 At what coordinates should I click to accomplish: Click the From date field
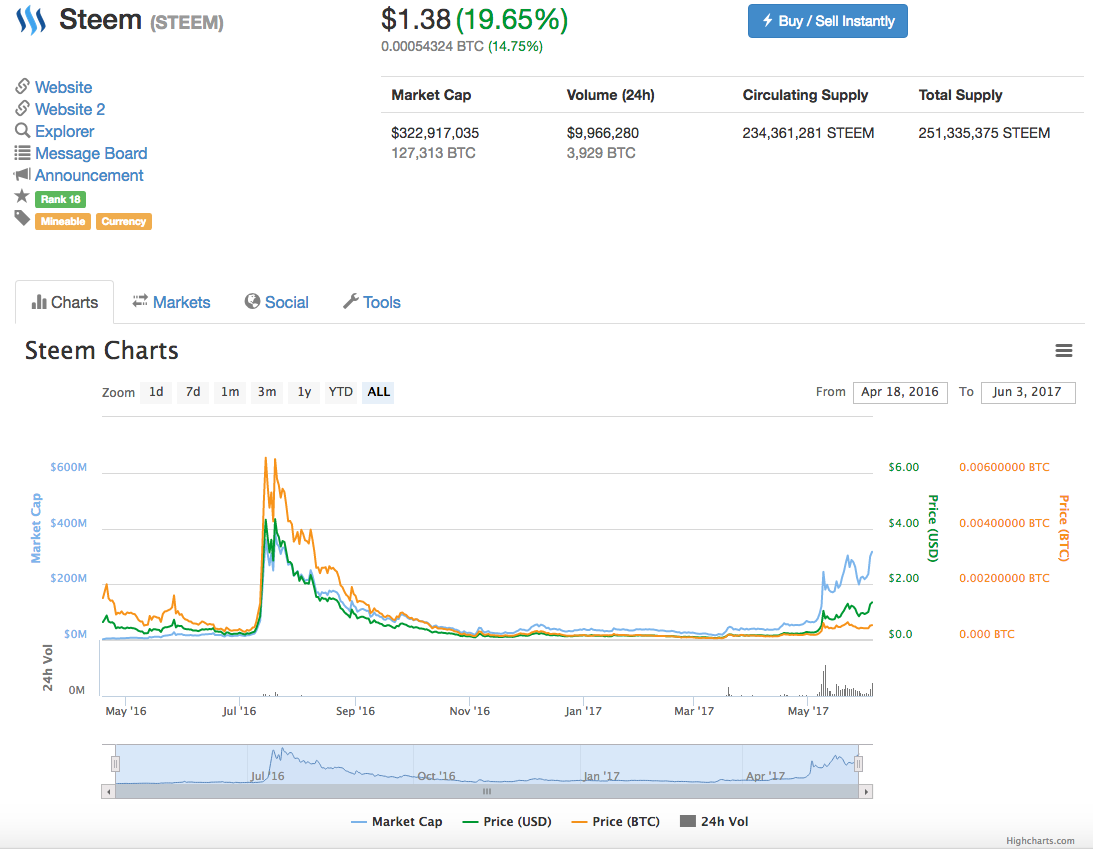click(900, 392)
